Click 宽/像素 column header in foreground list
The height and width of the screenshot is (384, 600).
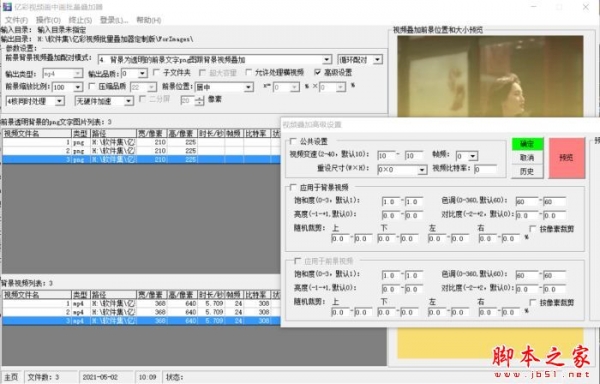(152, 133)
